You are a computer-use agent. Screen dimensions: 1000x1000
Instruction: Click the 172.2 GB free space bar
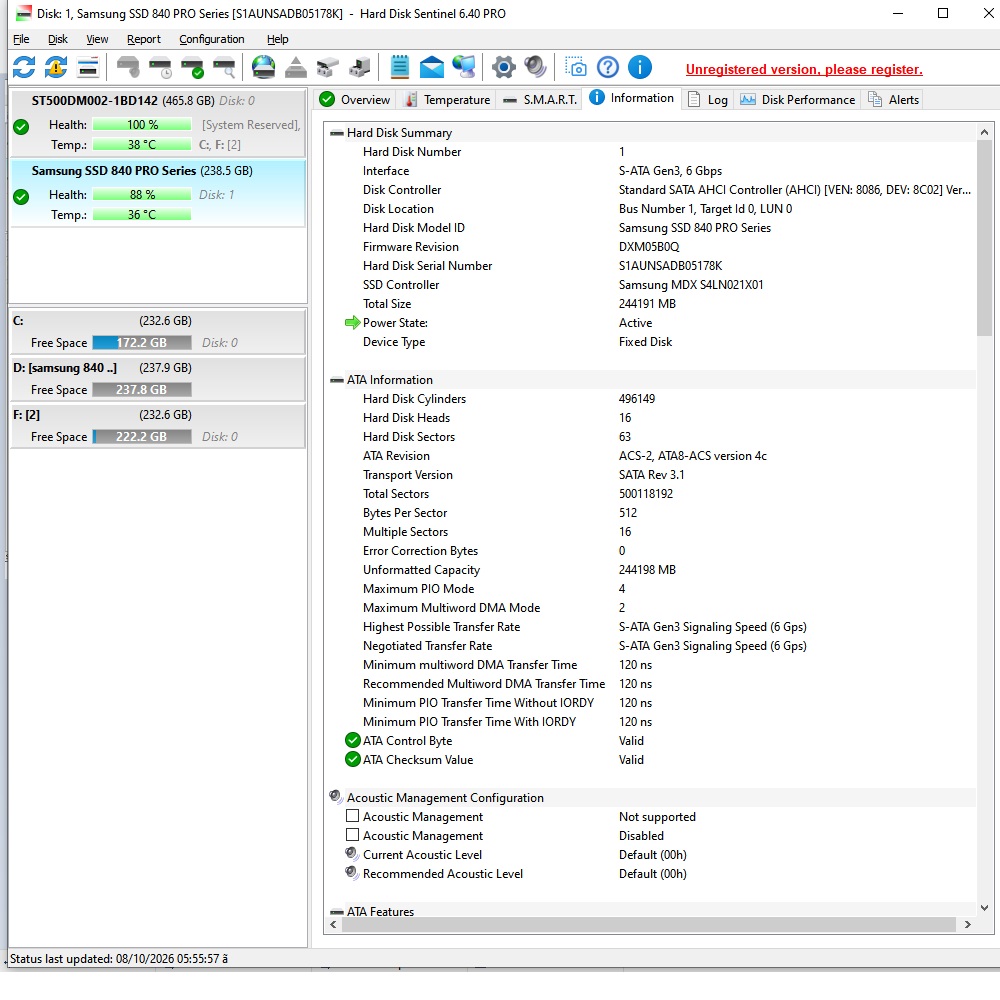[x=142, y=342]
